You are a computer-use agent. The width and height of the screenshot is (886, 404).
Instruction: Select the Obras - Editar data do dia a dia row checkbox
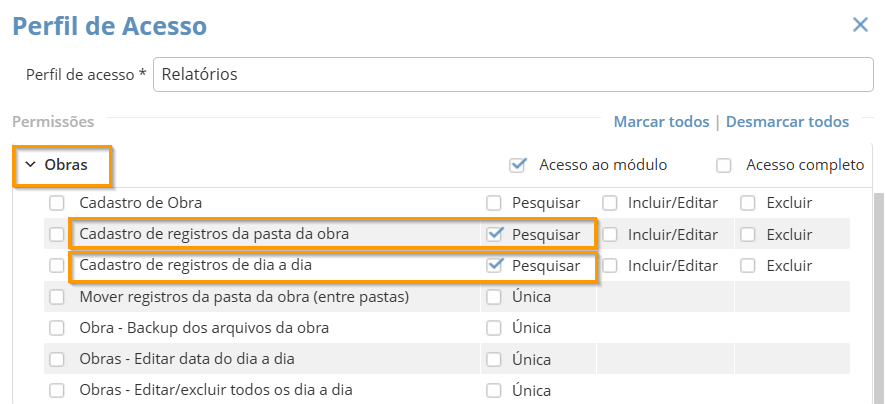[57, 359]
